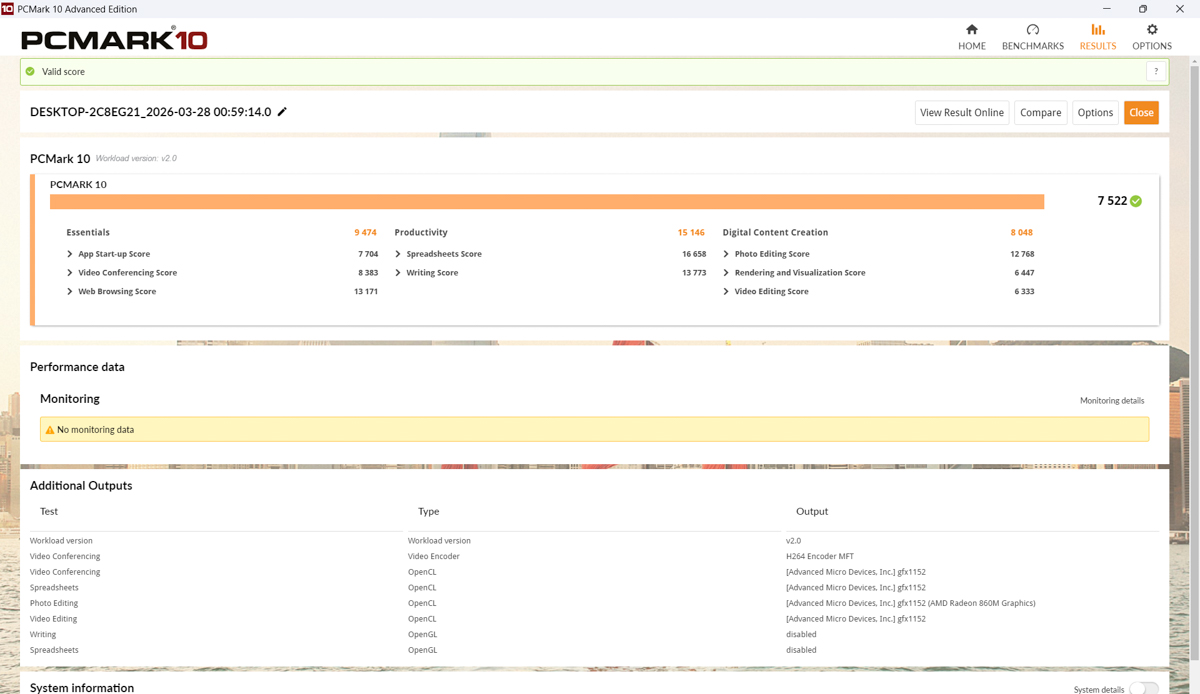Select the Results bar chart icon

[1097, 30]
